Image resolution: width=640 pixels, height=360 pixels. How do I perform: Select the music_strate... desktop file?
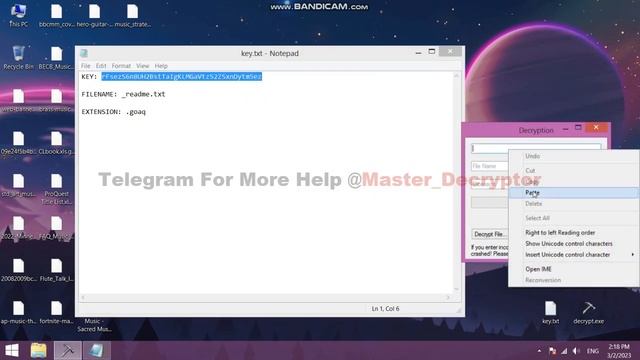(133, 16)
